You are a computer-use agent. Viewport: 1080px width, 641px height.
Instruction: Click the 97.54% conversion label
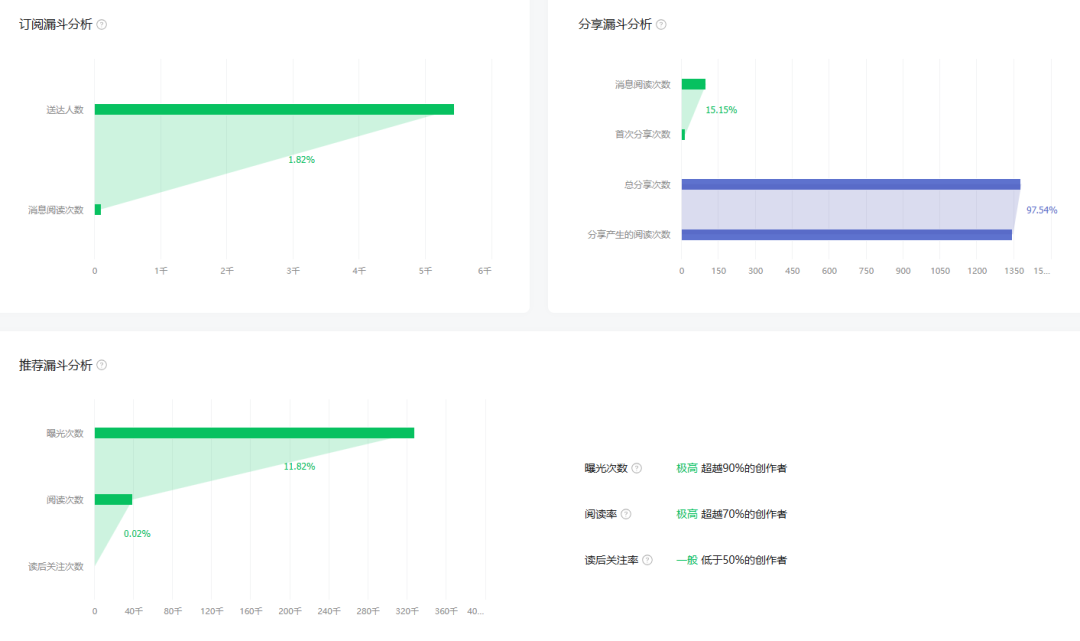click(1041, 210)
